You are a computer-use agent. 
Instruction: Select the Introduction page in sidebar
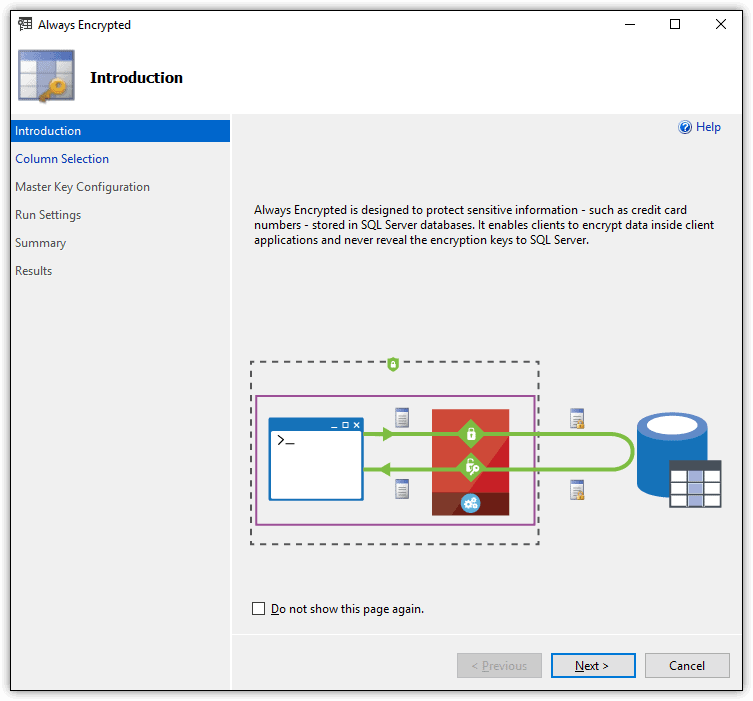coord(120,131)
